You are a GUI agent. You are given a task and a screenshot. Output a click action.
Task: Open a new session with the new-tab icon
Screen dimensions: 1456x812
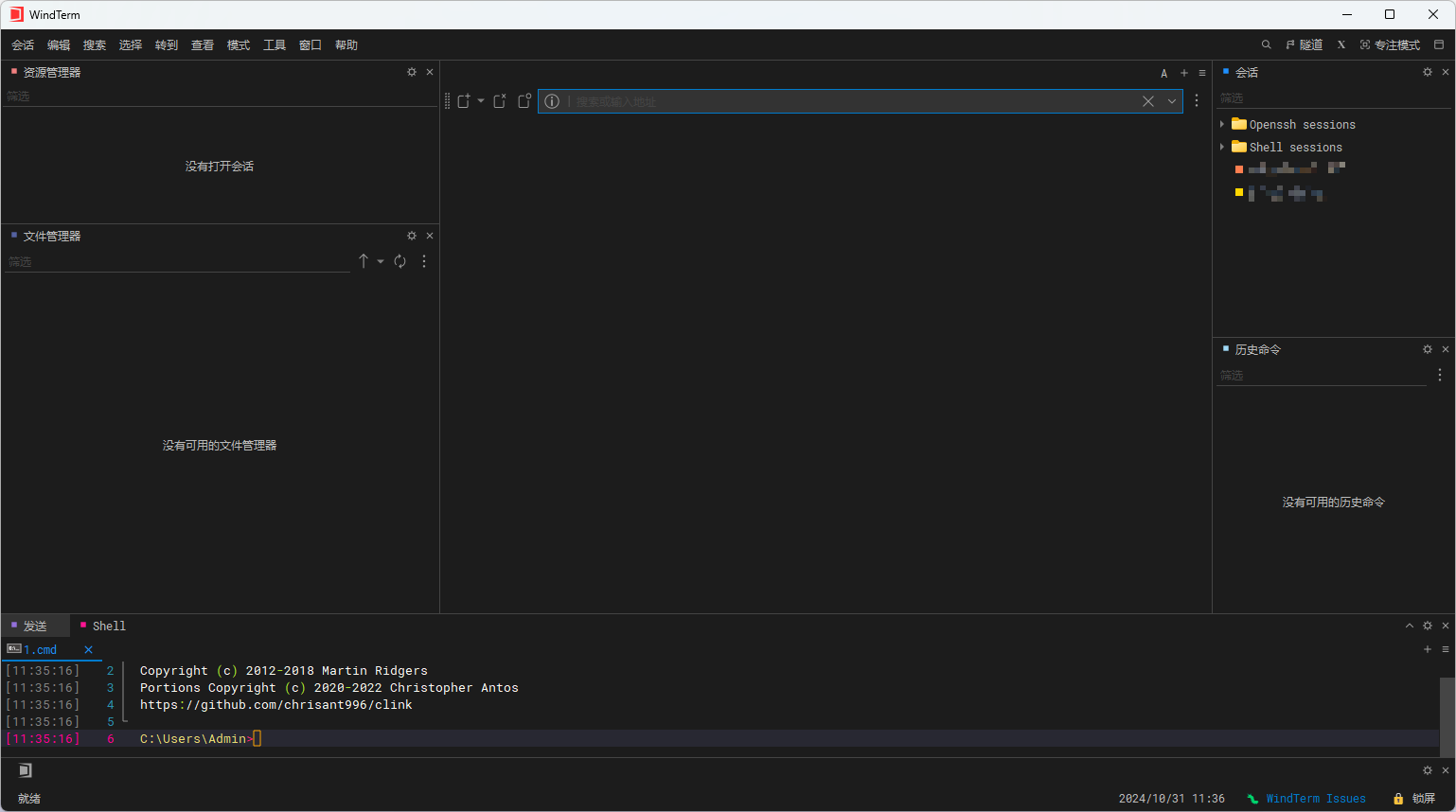(x=464, y=101)
